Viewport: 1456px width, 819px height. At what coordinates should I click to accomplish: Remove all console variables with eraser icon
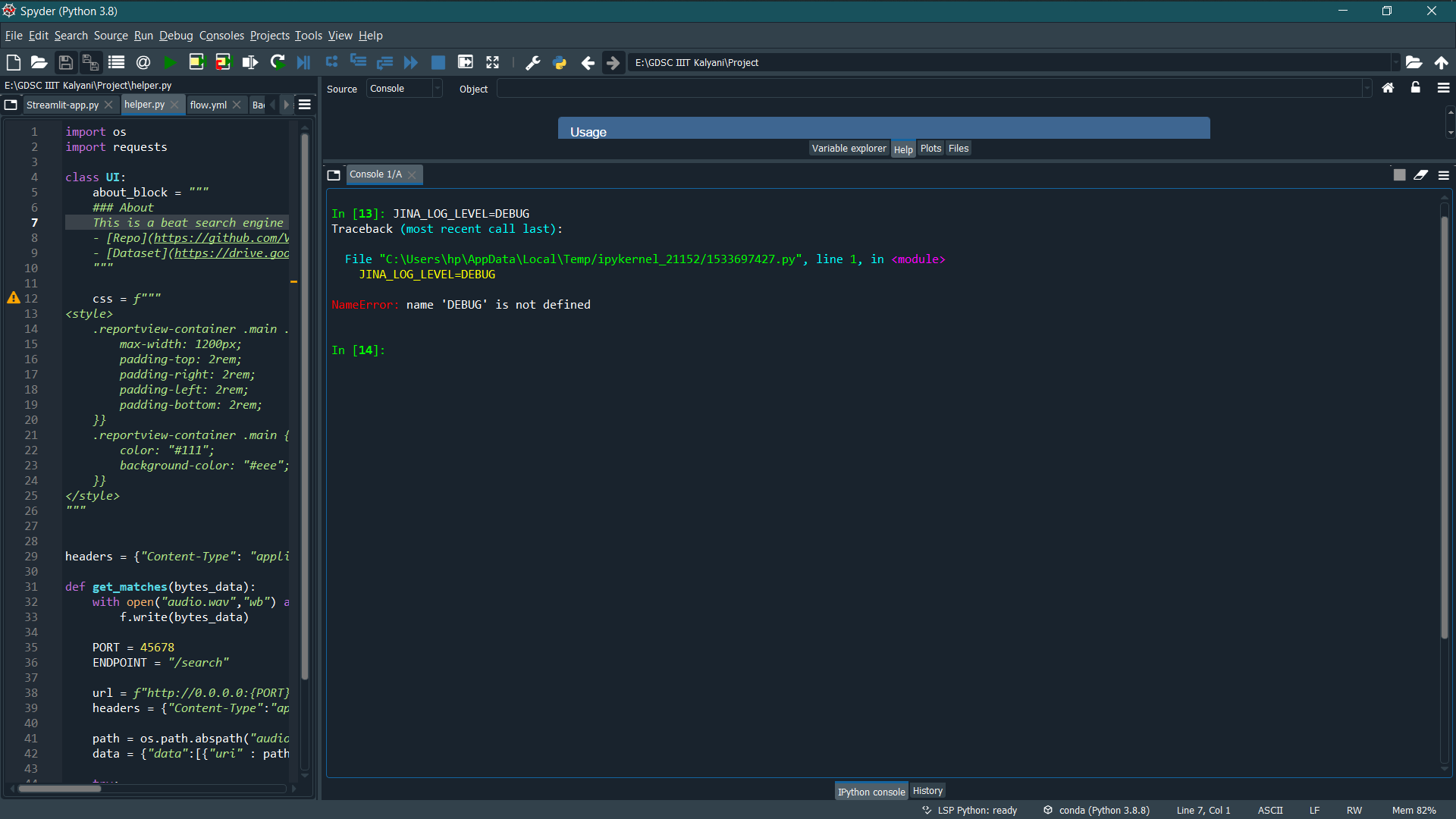pos(1420,174)
